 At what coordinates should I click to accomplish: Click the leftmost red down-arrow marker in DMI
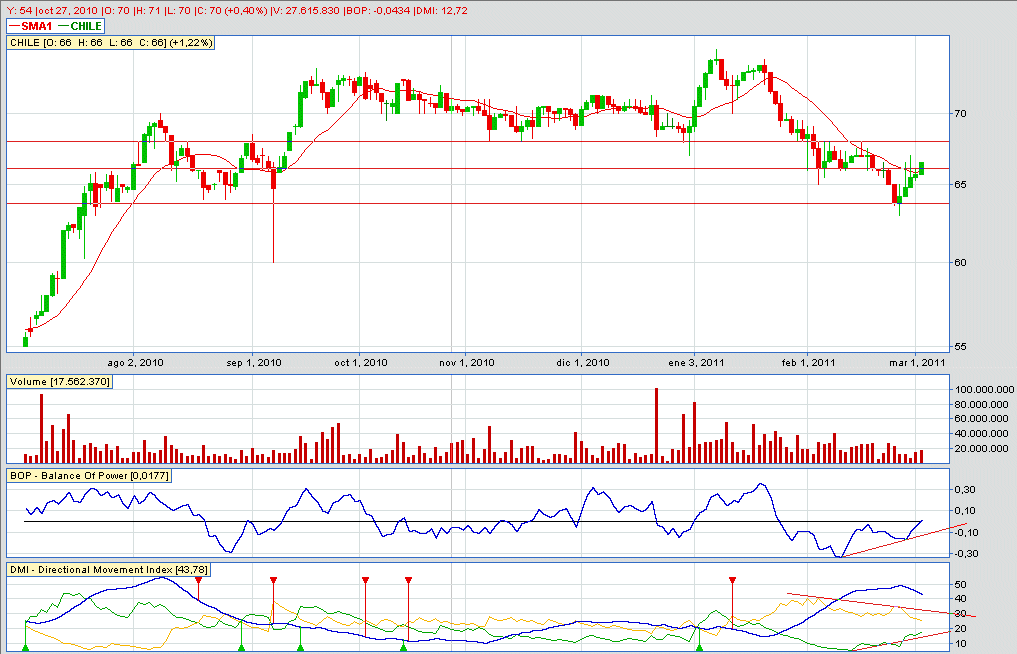[198, 580]
